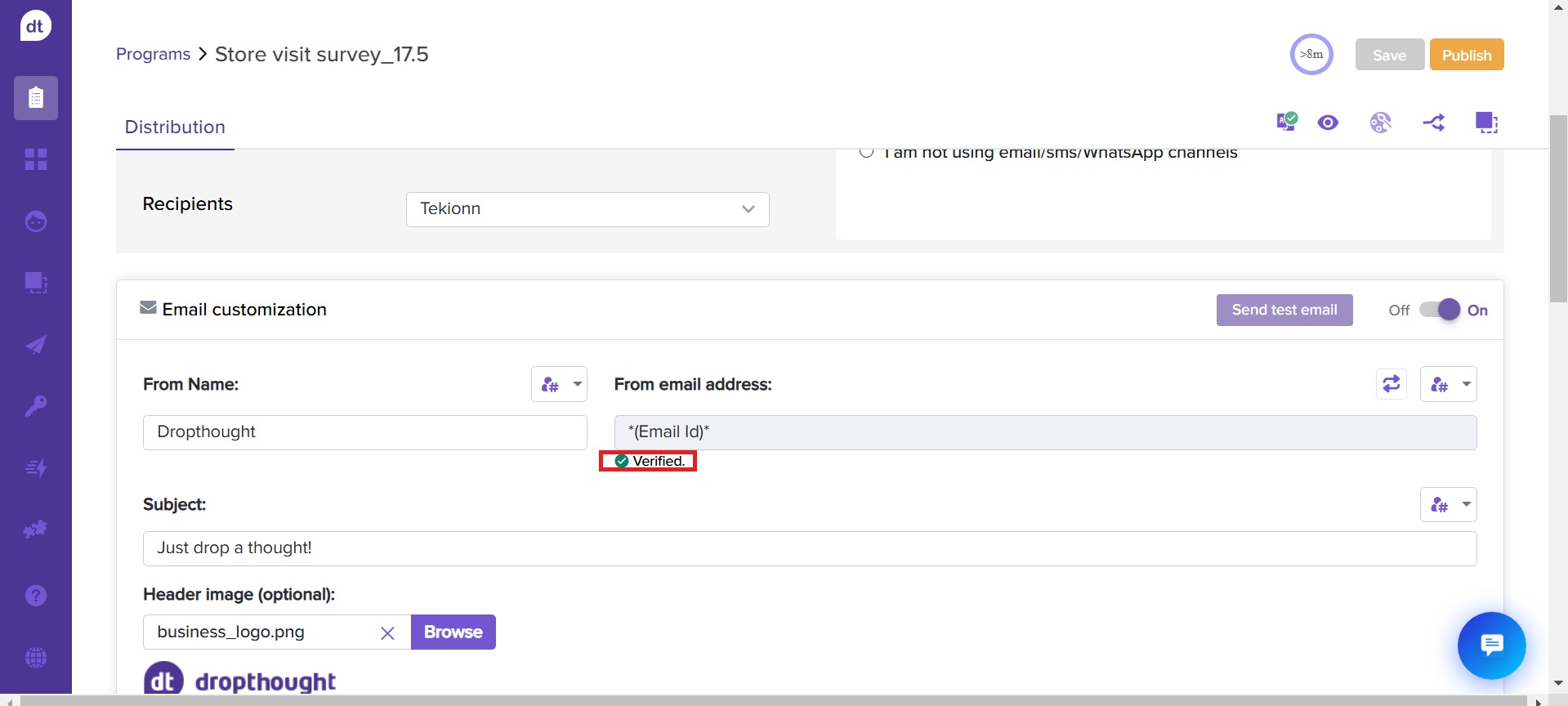Click the translation check icon in toolbar
Image resolution: width=1568 pixels, height=706 pixels.
click(x=1287, y=123)
